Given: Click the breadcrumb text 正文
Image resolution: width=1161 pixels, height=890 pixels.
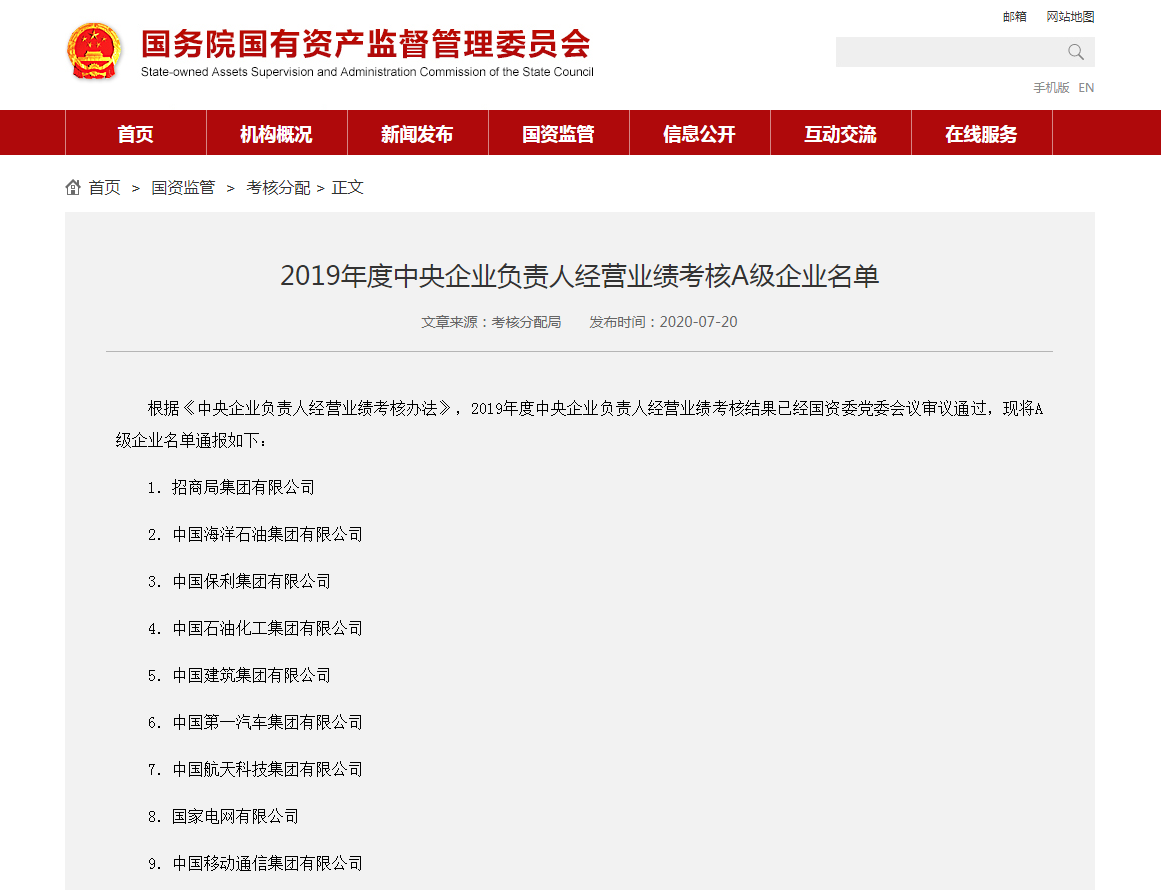Looking at the screenshot, I should click(x=347, y=187).
